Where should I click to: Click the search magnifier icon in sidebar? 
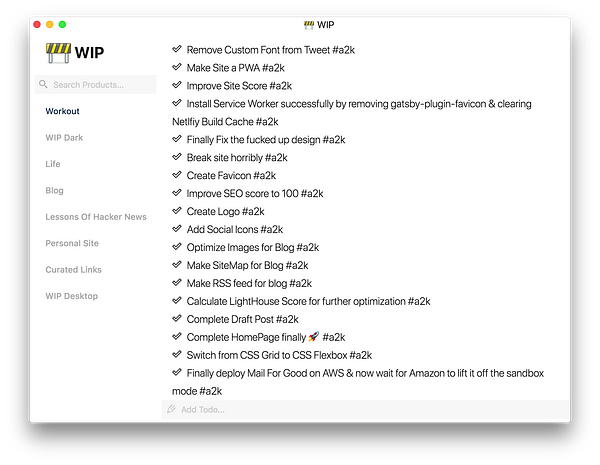pyautogui.click(x=44, y=85)
